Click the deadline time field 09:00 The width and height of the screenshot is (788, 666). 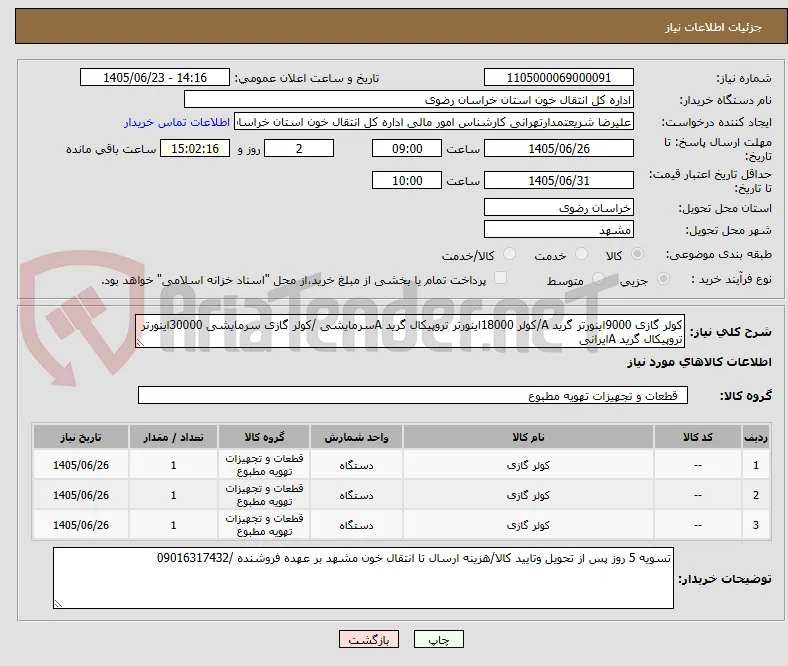point(407,148)
